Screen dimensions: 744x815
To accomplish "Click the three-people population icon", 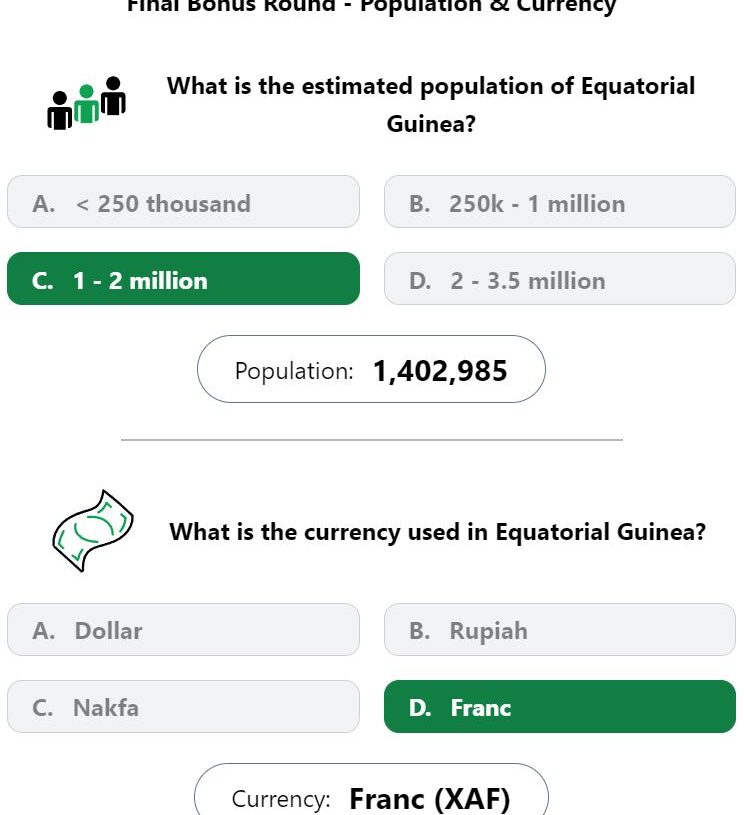I will coord(86,103).
